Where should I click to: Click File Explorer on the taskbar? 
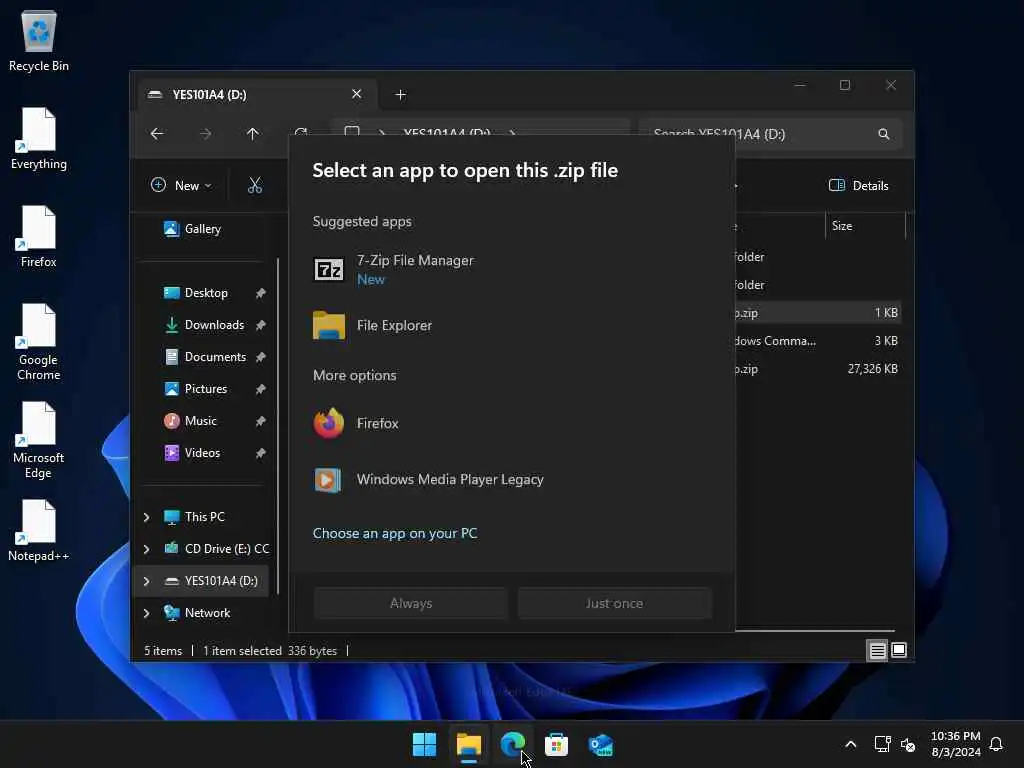click(469, 744)
